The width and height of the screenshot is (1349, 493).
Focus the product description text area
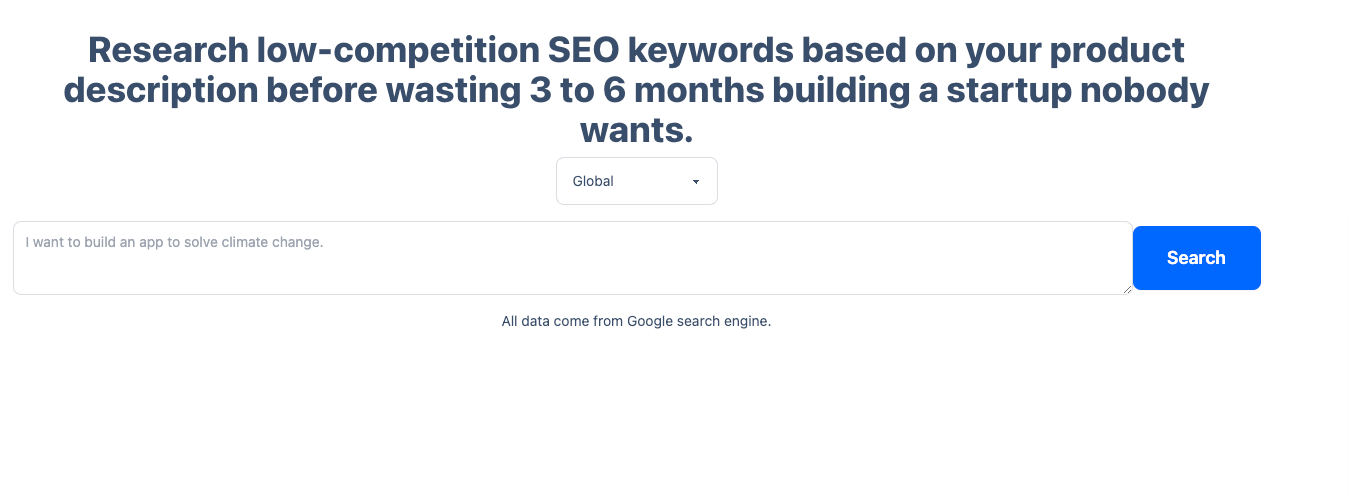coord(573,258)
